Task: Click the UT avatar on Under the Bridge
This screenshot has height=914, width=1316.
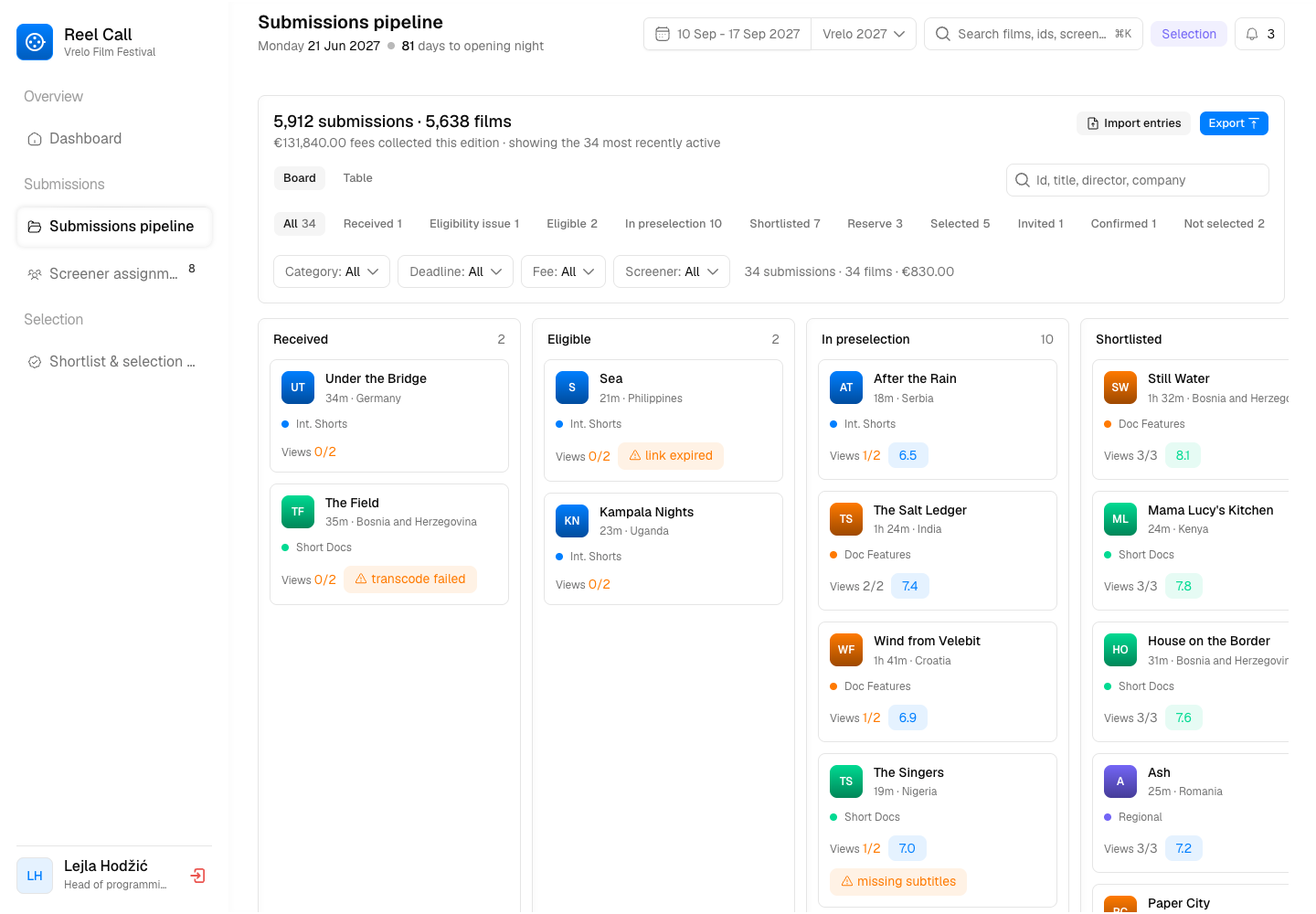Action: [x=298, y=388]
